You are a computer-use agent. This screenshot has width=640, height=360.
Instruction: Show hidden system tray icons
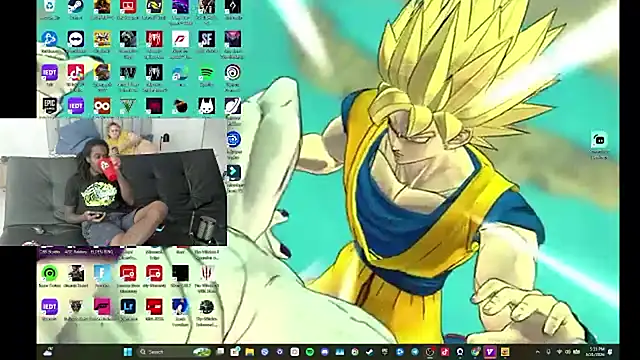click(x=538, y=352)
